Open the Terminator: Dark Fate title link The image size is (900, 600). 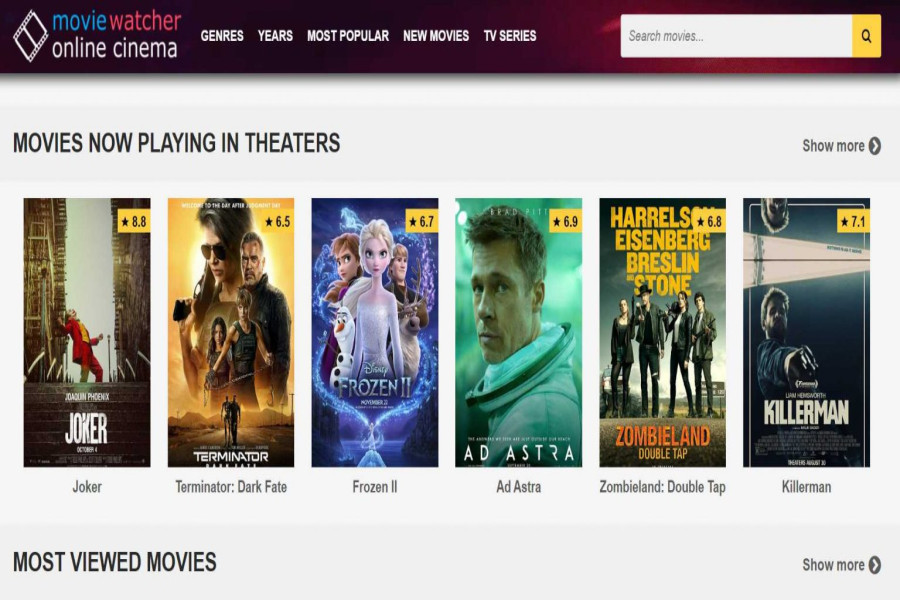coord(231,487)
